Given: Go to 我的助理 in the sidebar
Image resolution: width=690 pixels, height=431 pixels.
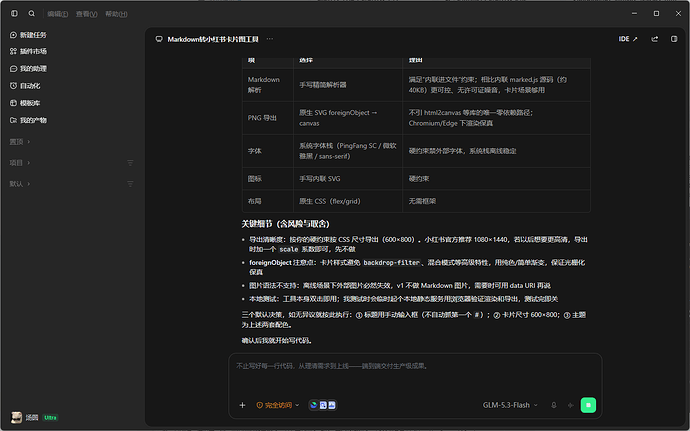Looking at the screenshot, I should 28,69.
